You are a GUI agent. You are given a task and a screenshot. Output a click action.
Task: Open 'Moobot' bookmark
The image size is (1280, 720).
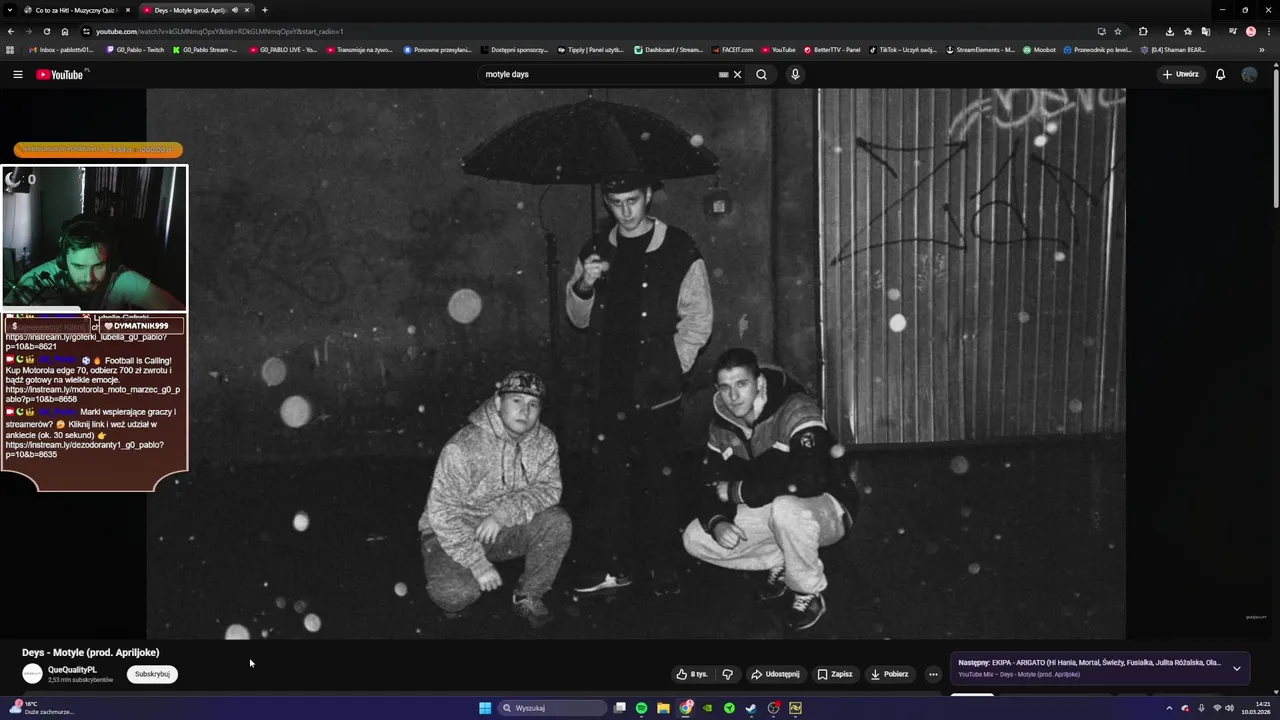click(x=1039, y=49)
